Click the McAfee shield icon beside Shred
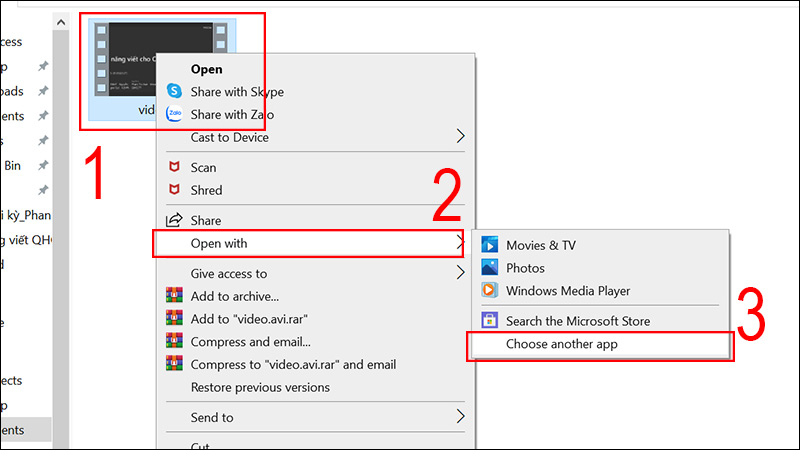 (x=174, y=189)
